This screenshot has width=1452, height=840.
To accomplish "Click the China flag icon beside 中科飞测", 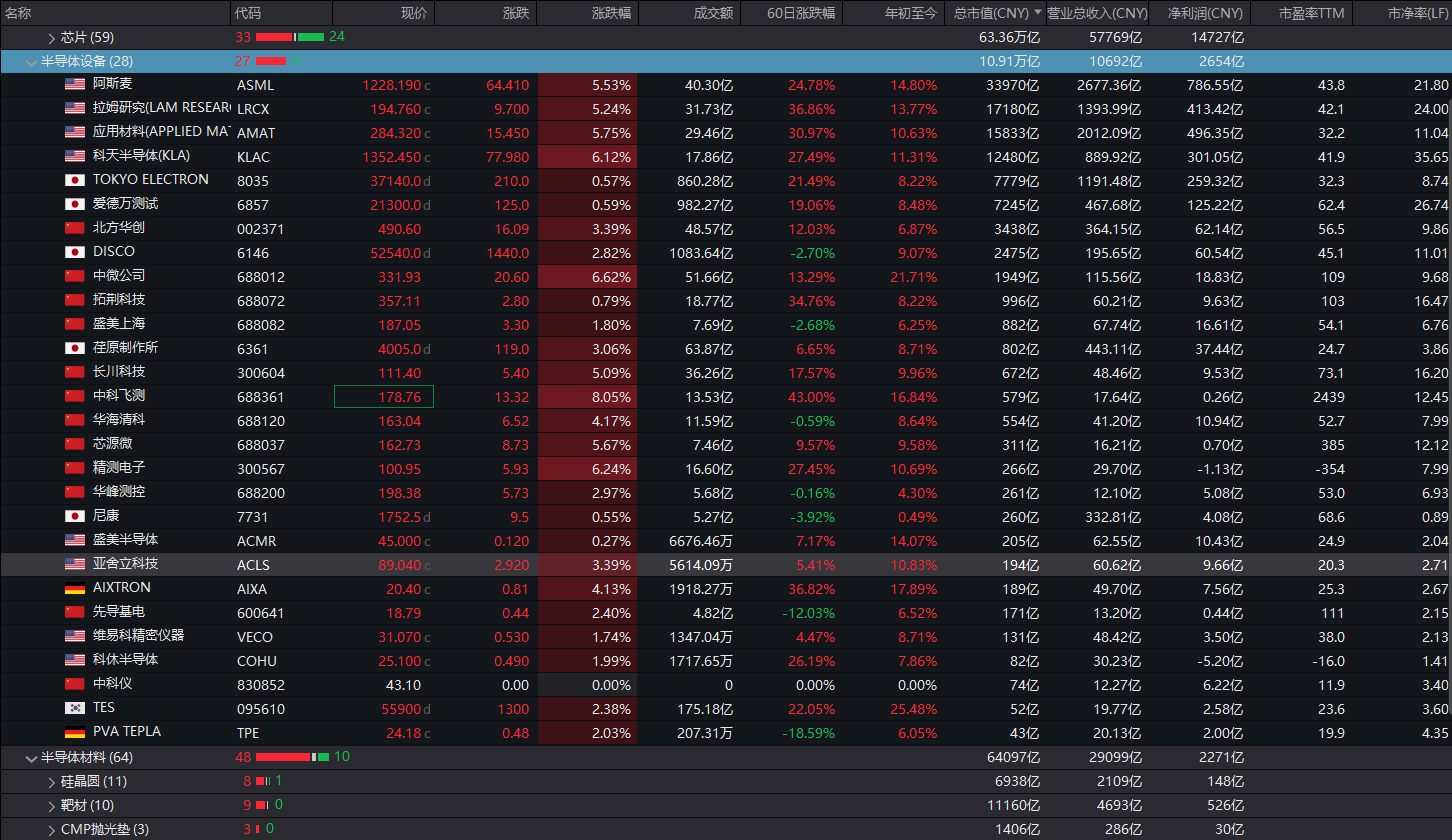I will (x=75, y=396).
